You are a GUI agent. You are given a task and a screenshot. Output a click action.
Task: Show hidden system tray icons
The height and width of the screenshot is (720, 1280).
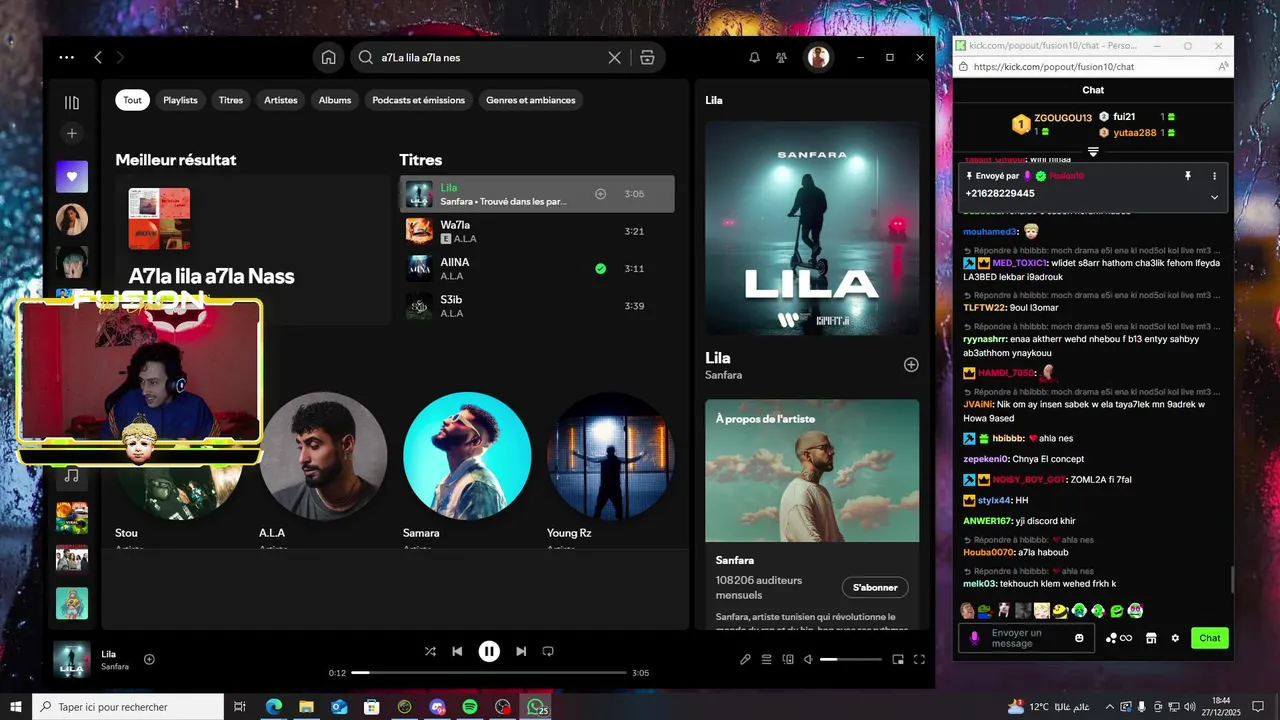tap(1109, 707)
